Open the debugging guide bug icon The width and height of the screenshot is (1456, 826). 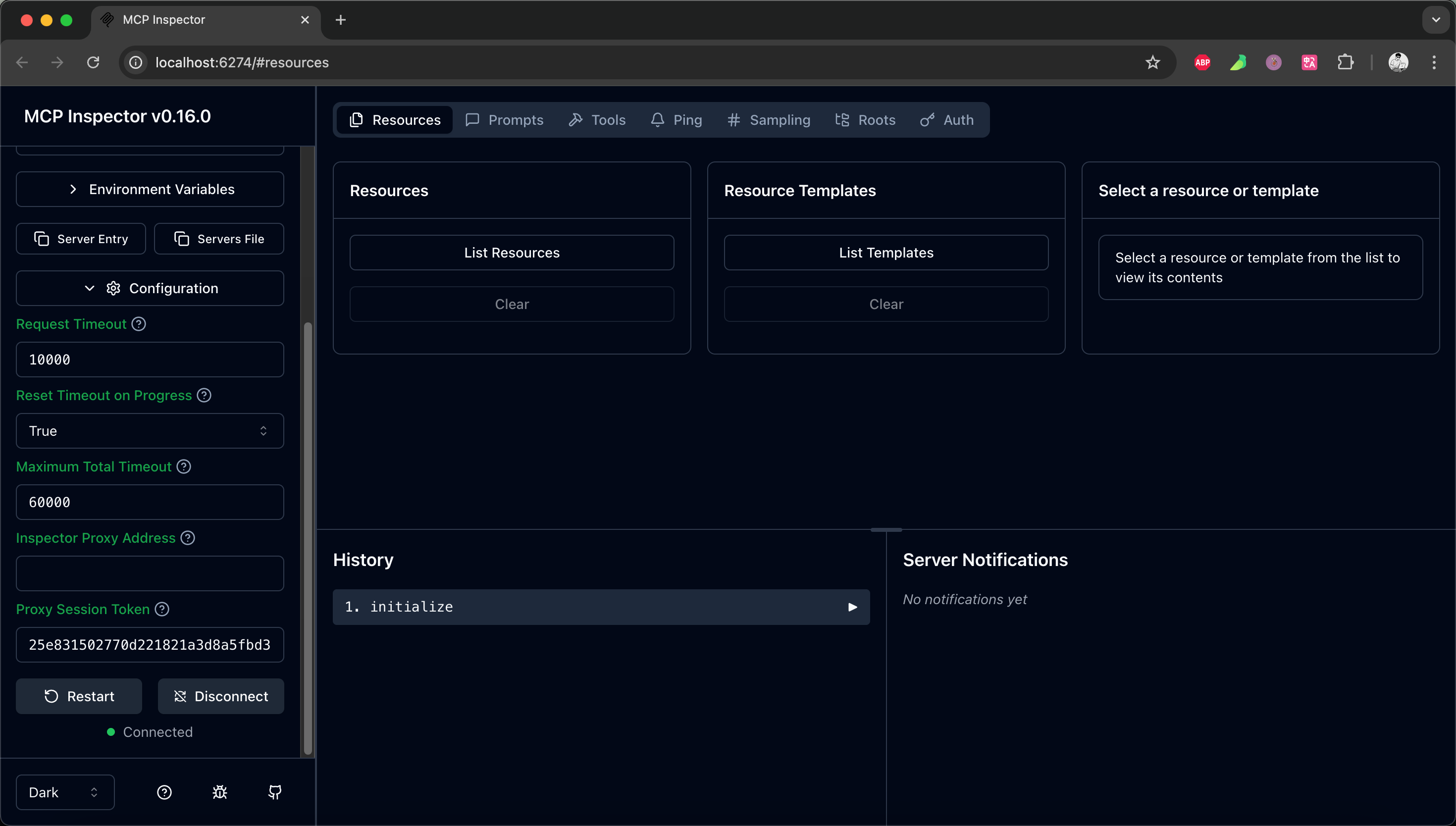(x=219, y=792)
